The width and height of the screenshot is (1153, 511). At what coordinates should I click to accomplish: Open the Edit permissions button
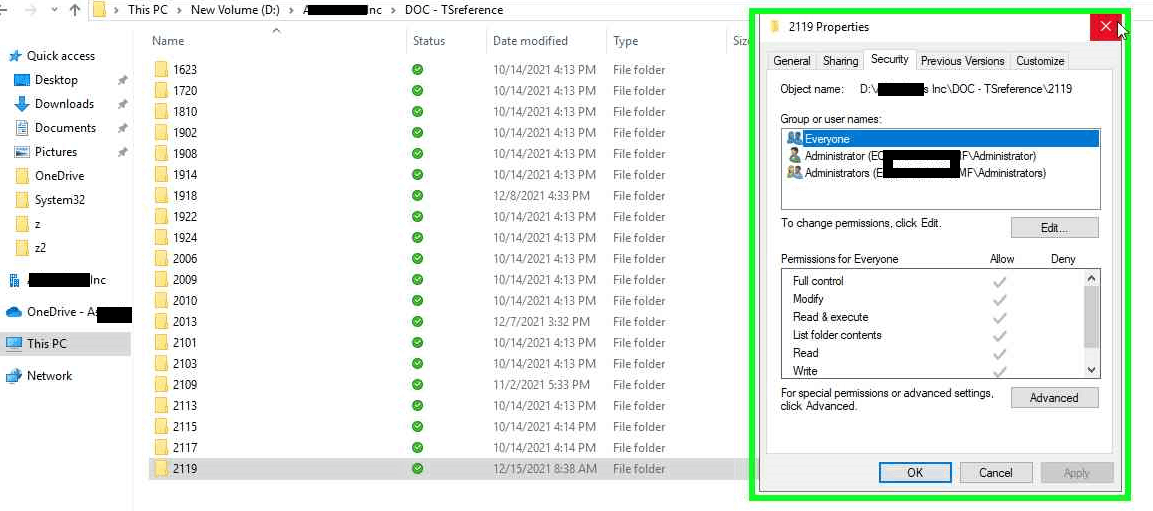click(x=1054, y=228)
